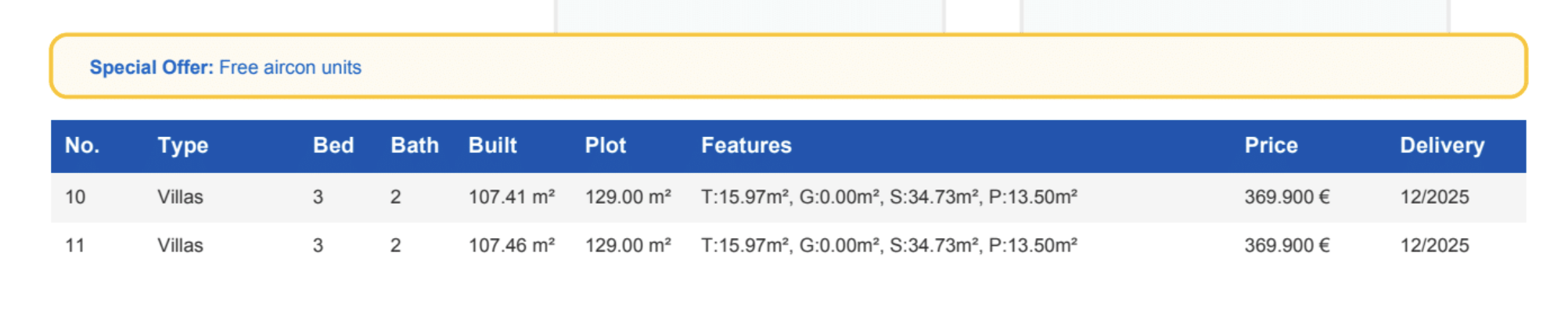Click the features text for villa 10

889,197
